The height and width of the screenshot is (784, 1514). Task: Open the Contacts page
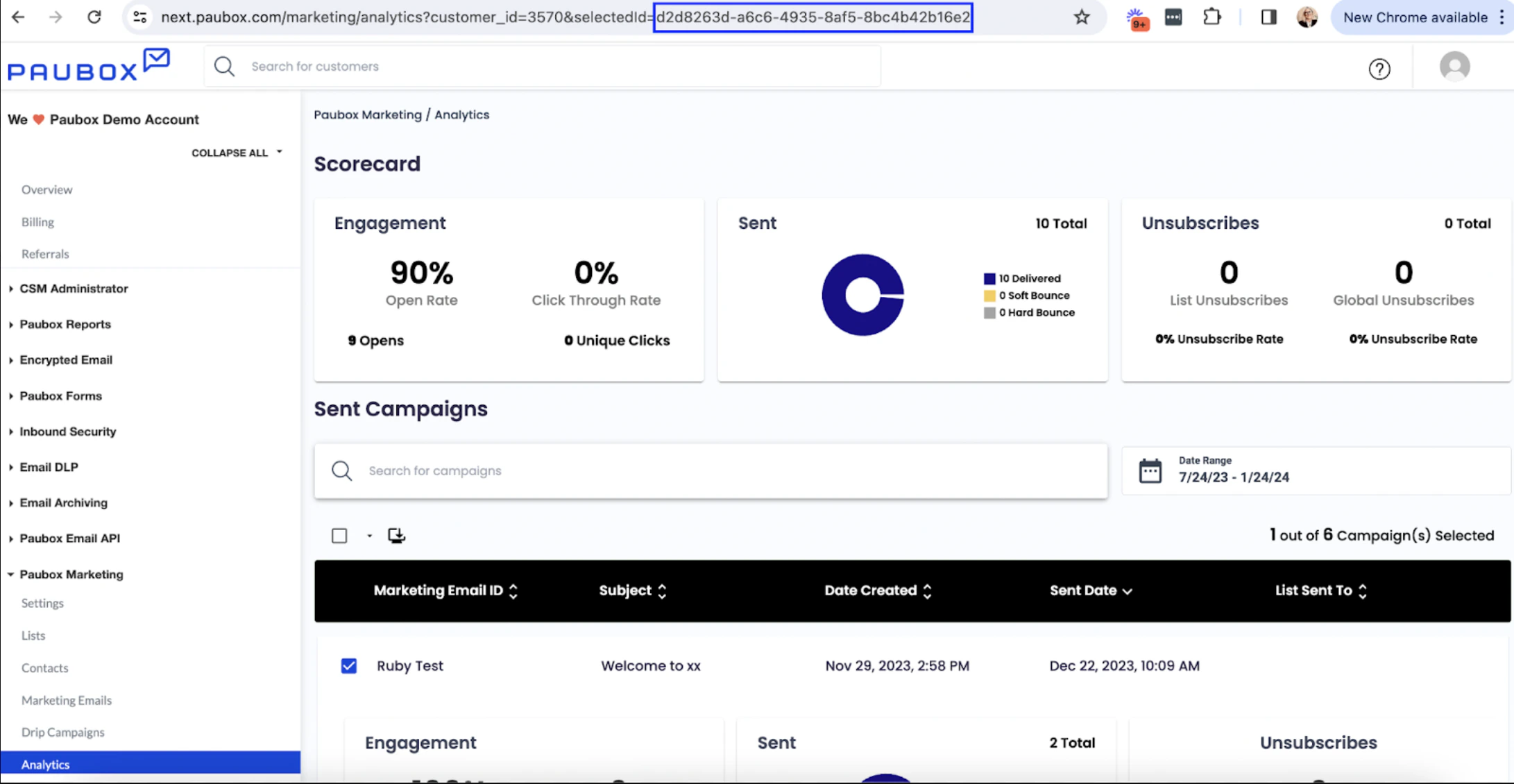tap(44, 668)
